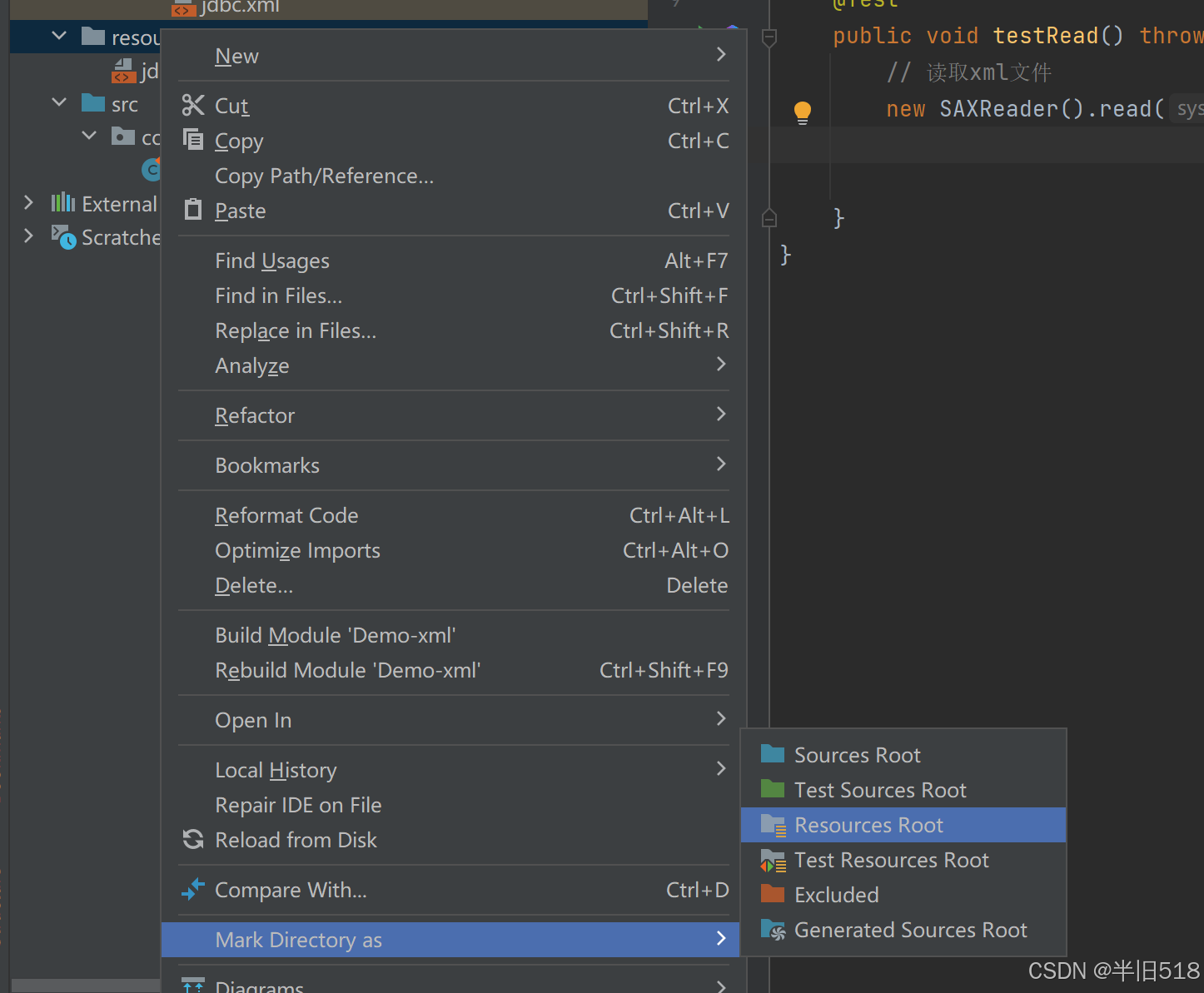Click the Test Sources Root green folder icon
Image resolution: width=1204 pixels, height=993 pixels.
tap(773, 789)
